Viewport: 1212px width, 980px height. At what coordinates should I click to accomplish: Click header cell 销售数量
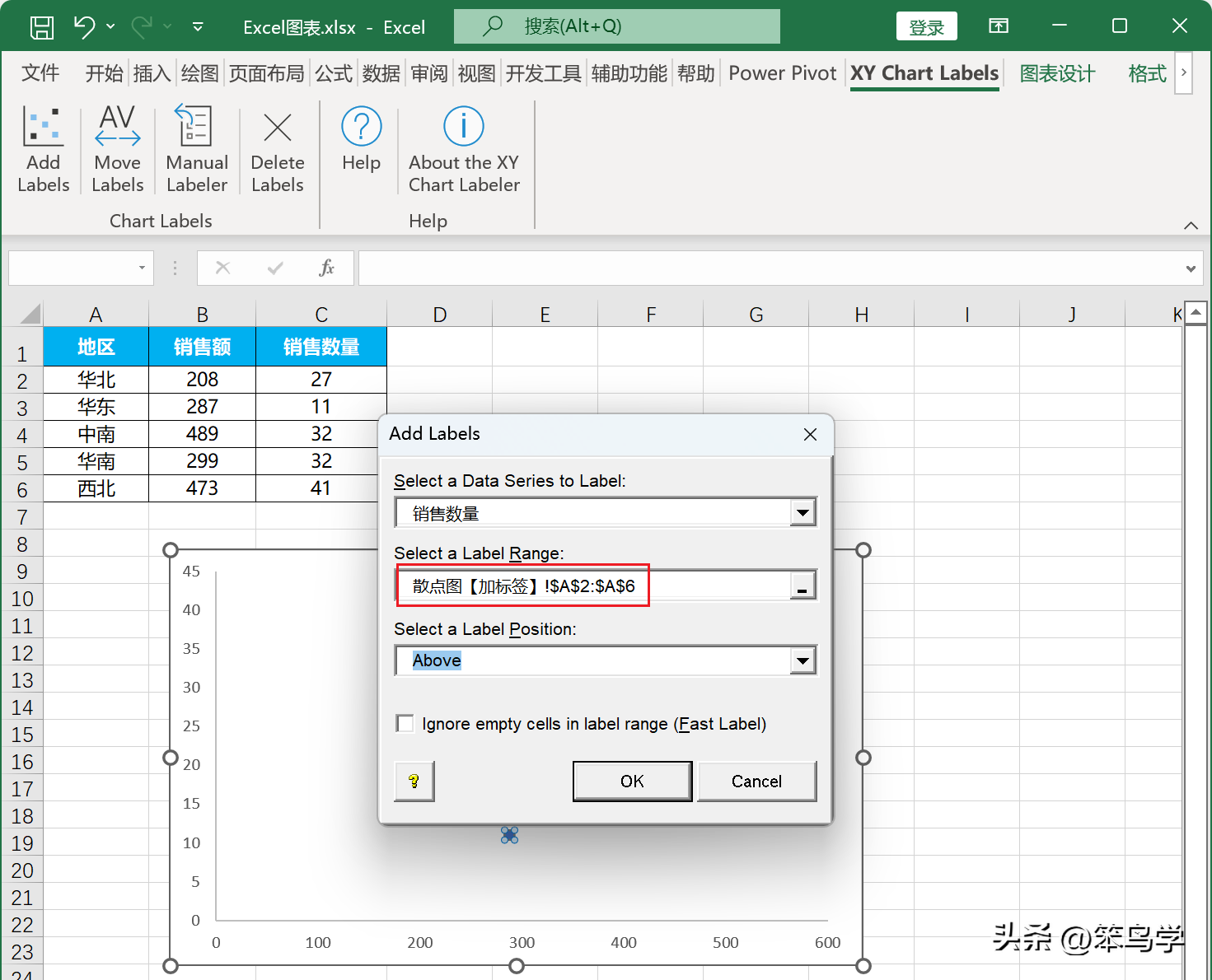[x=321, y=347]
